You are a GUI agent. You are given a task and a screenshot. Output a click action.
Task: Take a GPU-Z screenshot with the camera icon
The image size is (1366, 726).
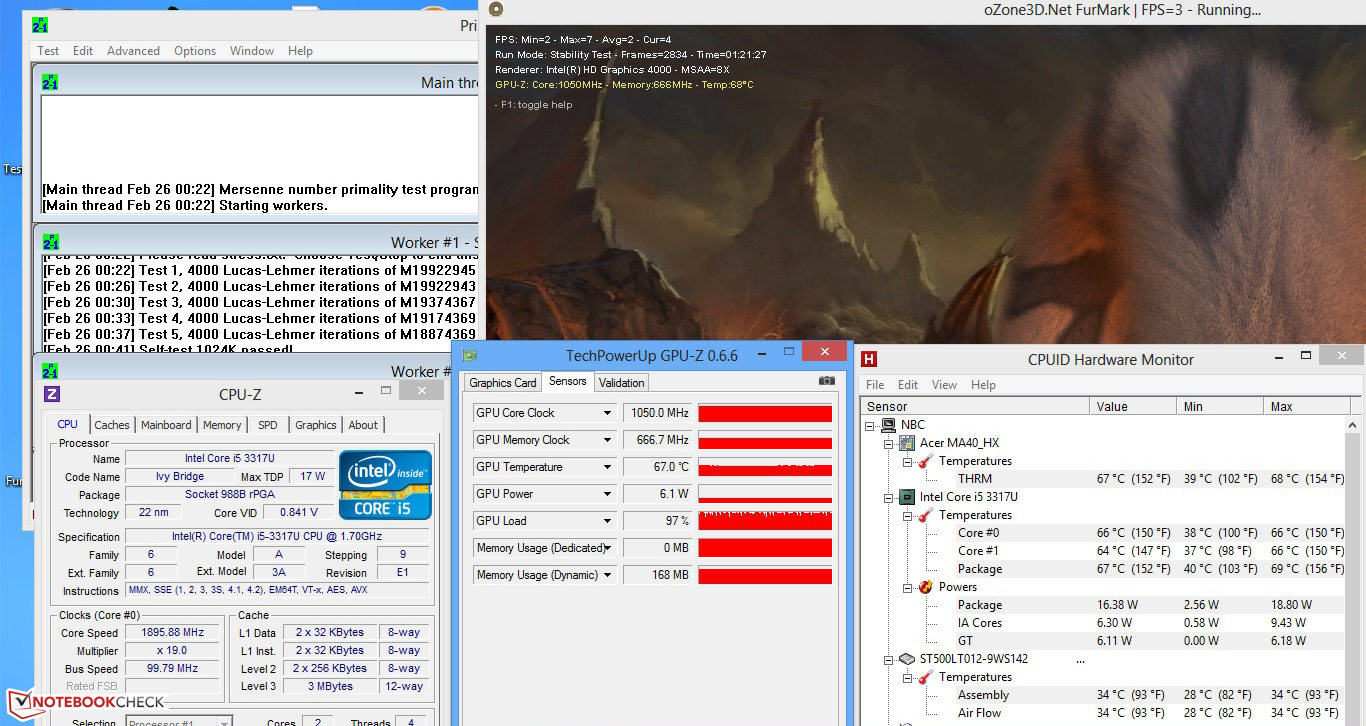coord(826,381)
